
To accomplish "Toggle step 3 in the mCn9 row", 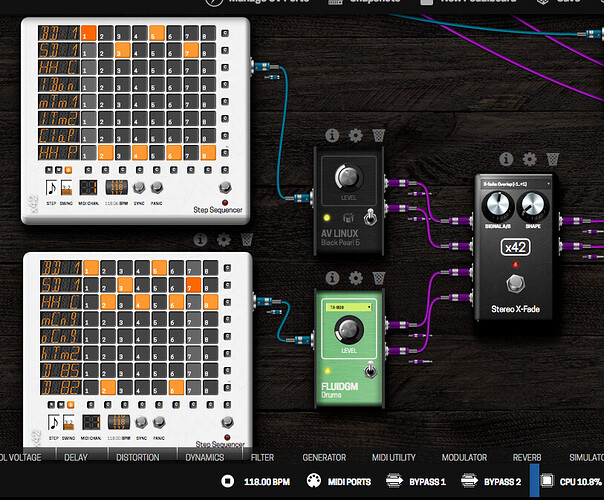I will [125, 319].
